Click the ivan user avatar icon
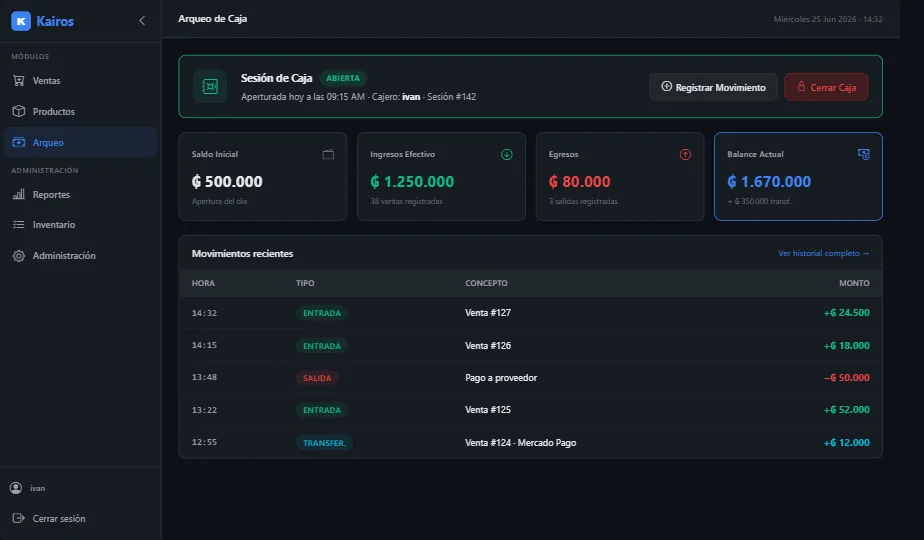 (16, 488)
